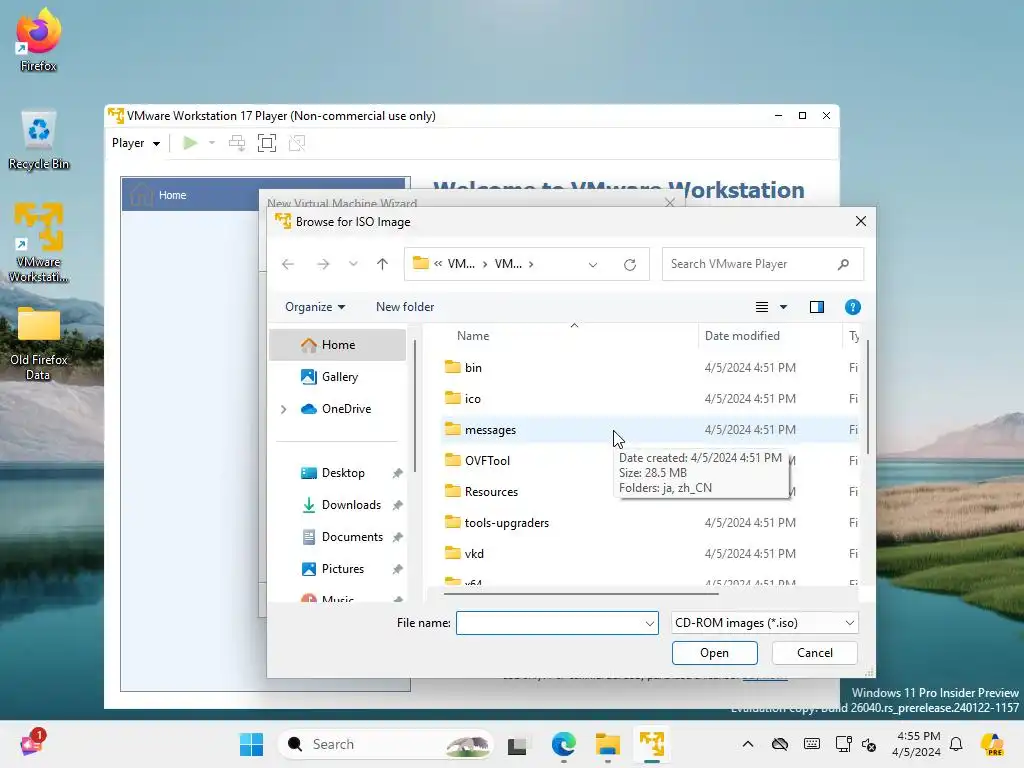Click the green Power On play icon
1024x768 pixels.
click(190, 143)
